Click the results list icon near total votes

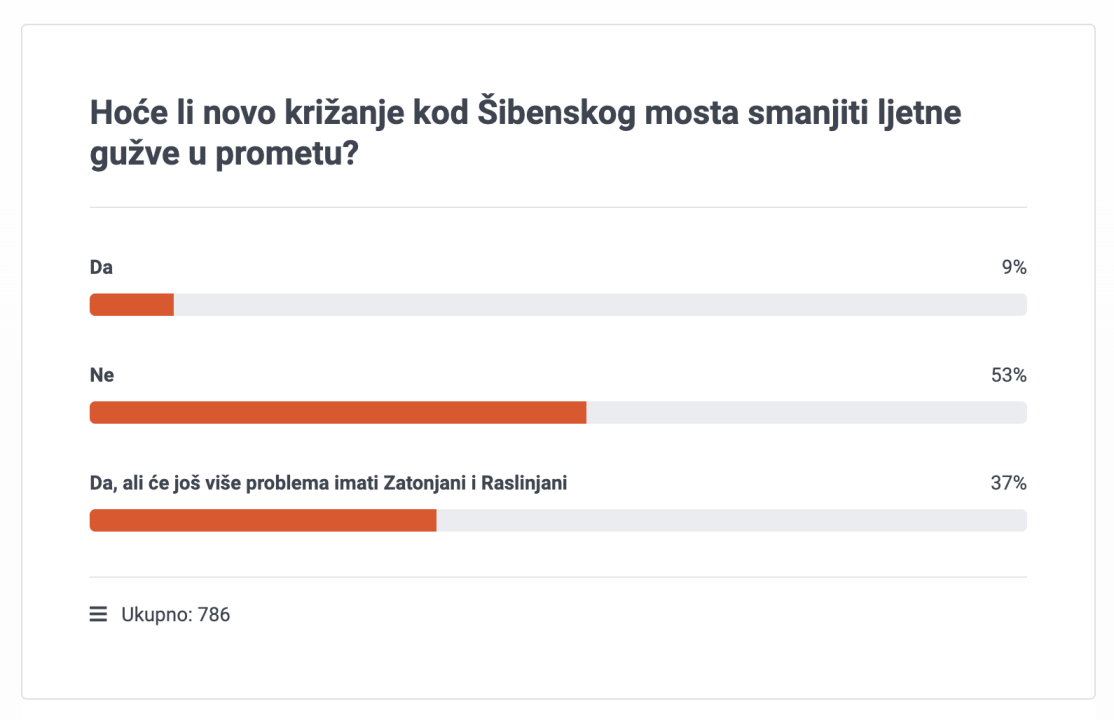pyautogui.click(x=96, y=615)
